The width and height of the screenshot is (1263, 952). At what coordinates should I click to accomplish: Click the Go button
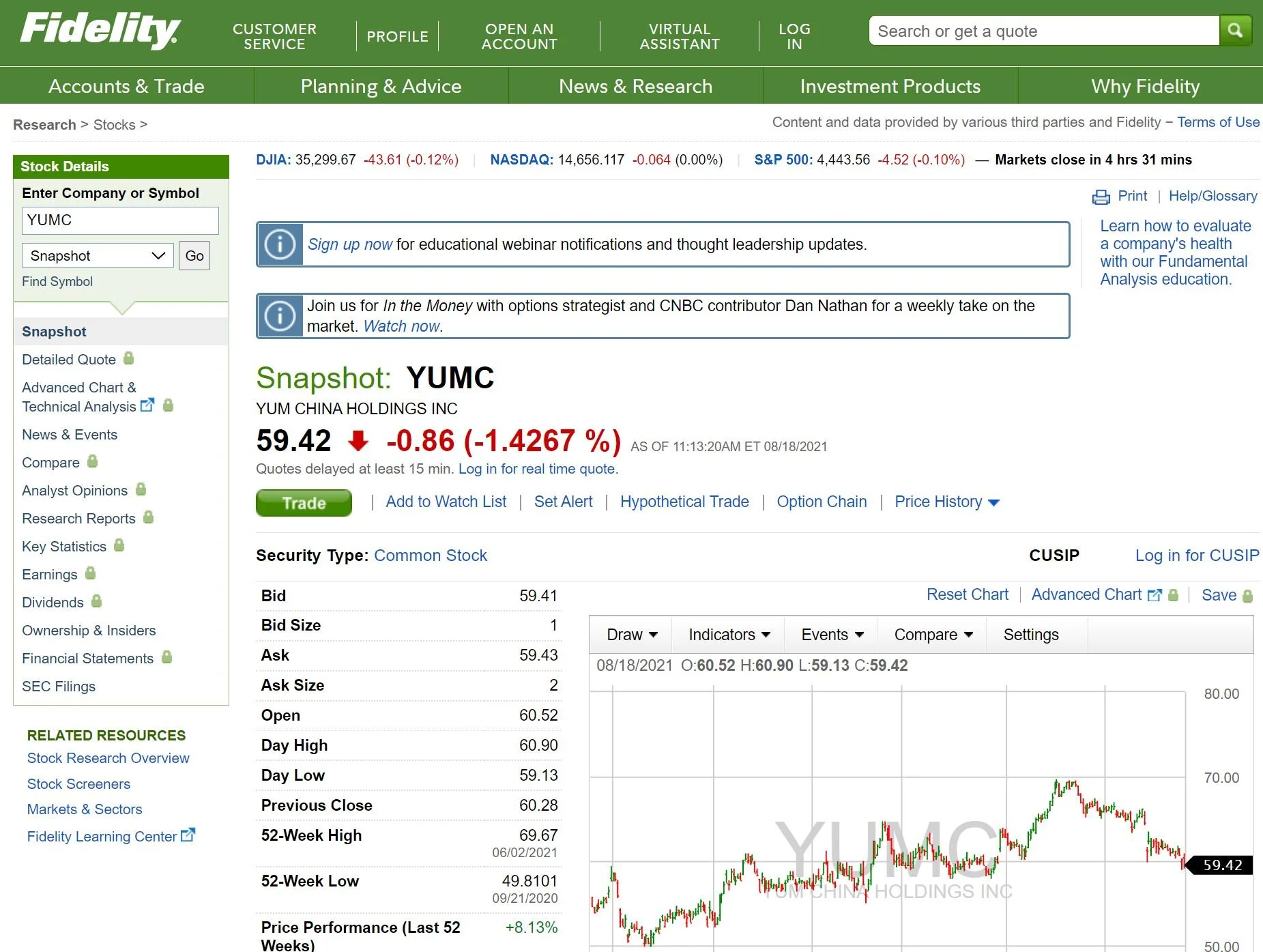coord(194,256)
